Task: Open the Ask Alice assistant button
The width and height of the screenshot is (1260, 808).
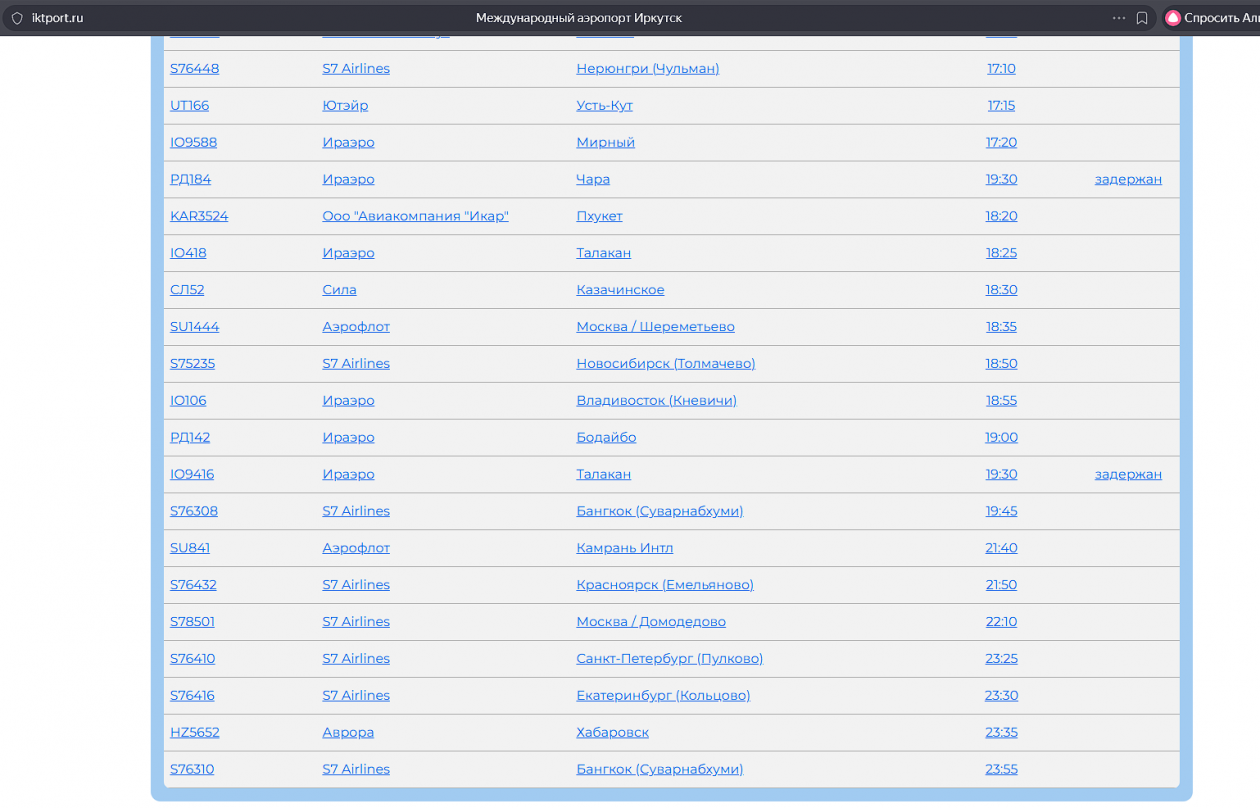Action: click(x=1212, y=18)
